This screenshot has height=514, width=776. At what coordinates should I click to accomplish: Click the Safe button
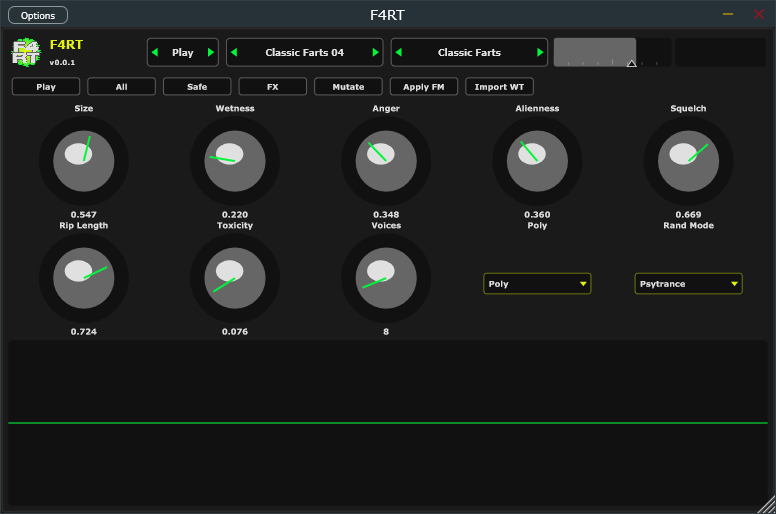(197, 87)
